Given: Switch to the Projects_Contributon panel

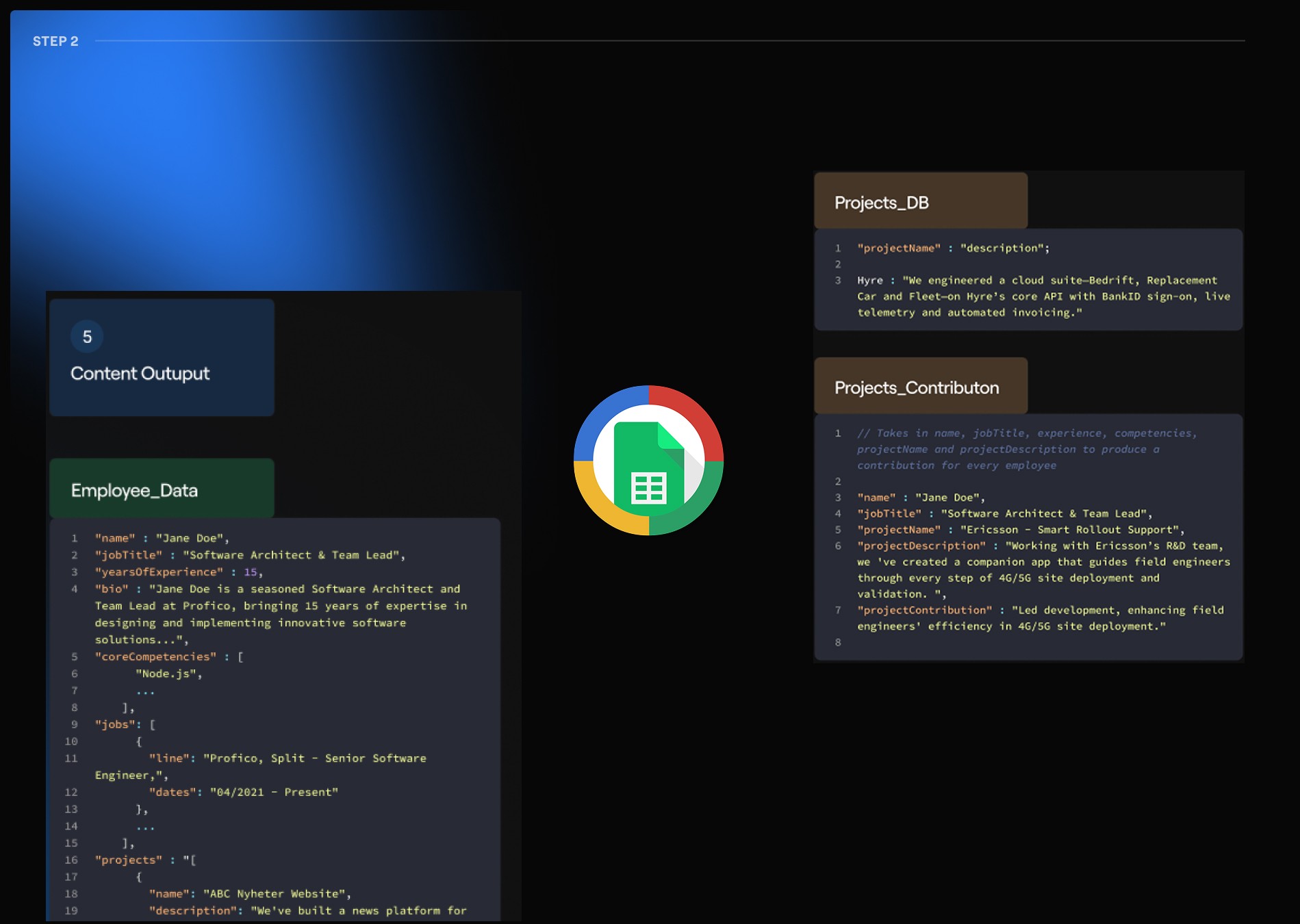Looking at the screenshot, I should tap(917, 387).
